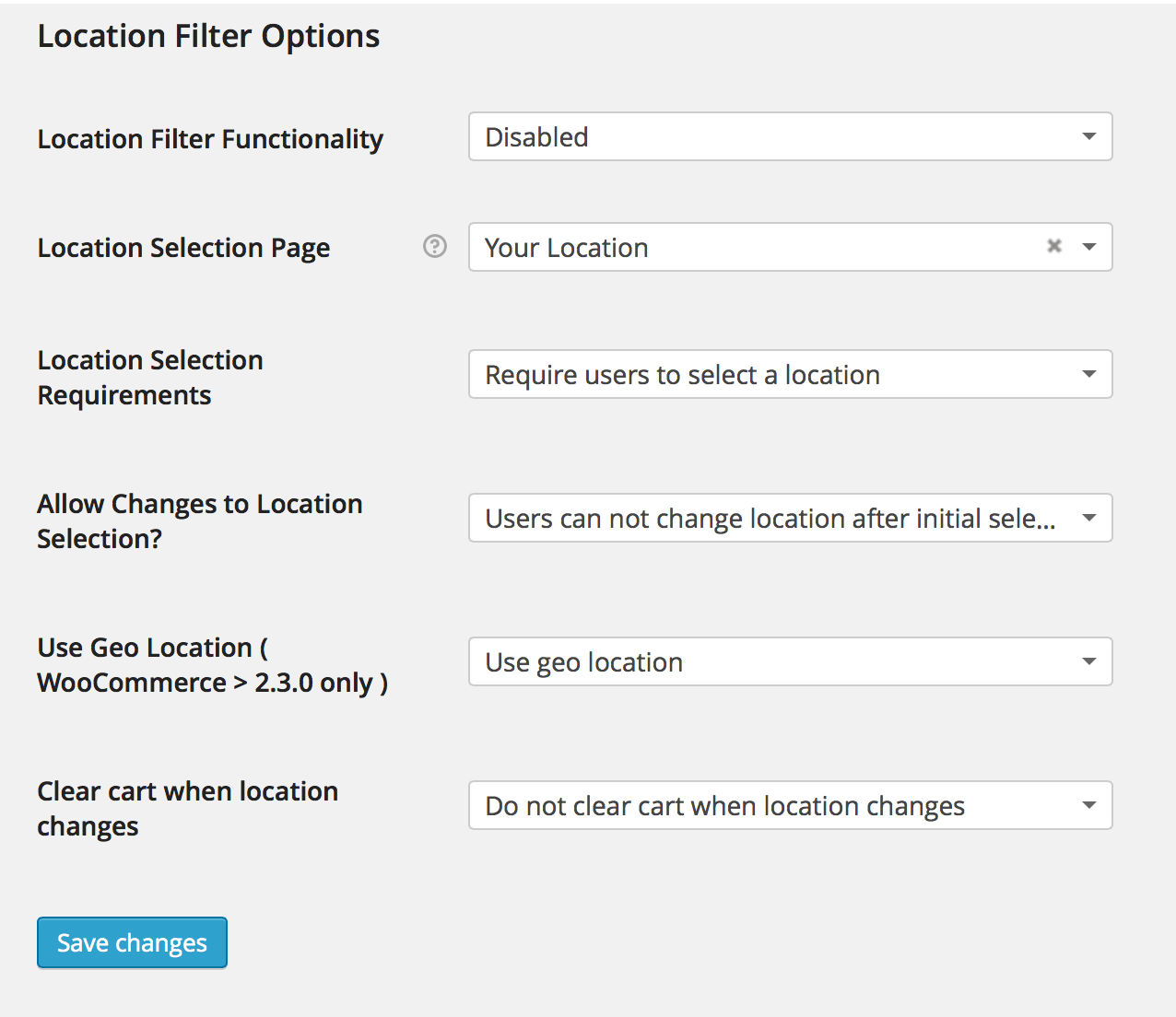Open the Use Geo Location dropdown
The image size is (1176, 1017).
(790, 661)
